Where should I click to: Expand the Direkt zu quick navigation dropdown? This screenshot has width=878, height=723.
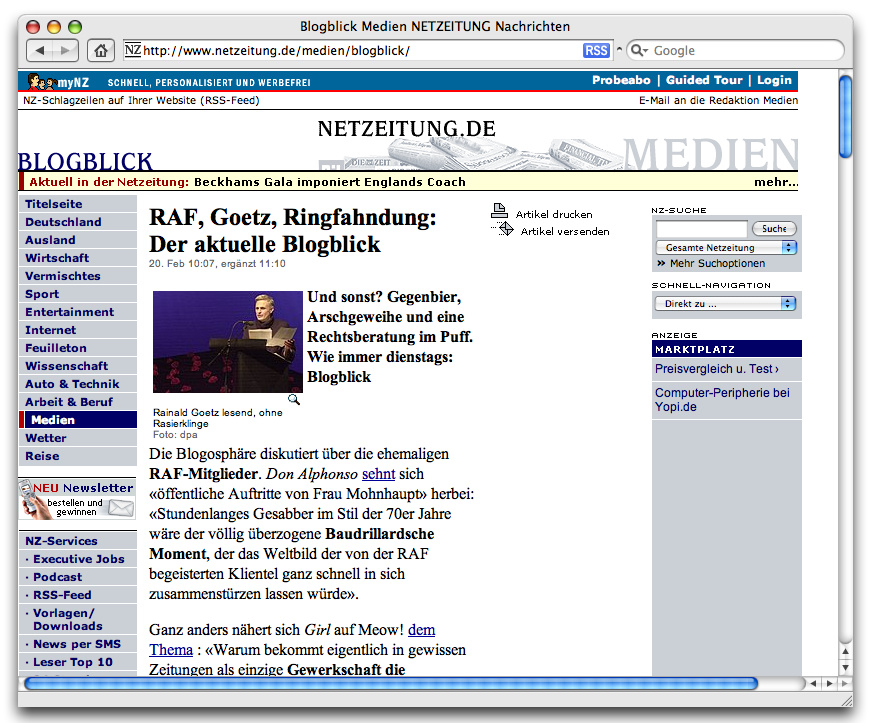726,304
